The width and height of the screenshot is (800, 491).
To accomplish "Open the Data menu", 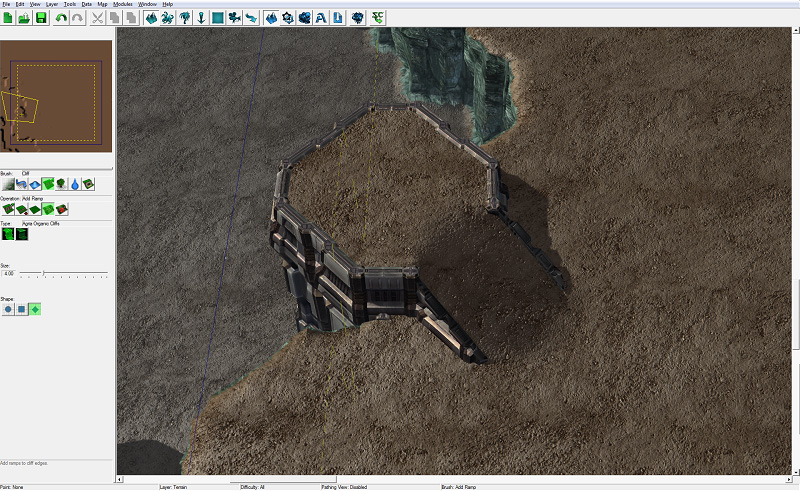I will [x=87, y=4].
